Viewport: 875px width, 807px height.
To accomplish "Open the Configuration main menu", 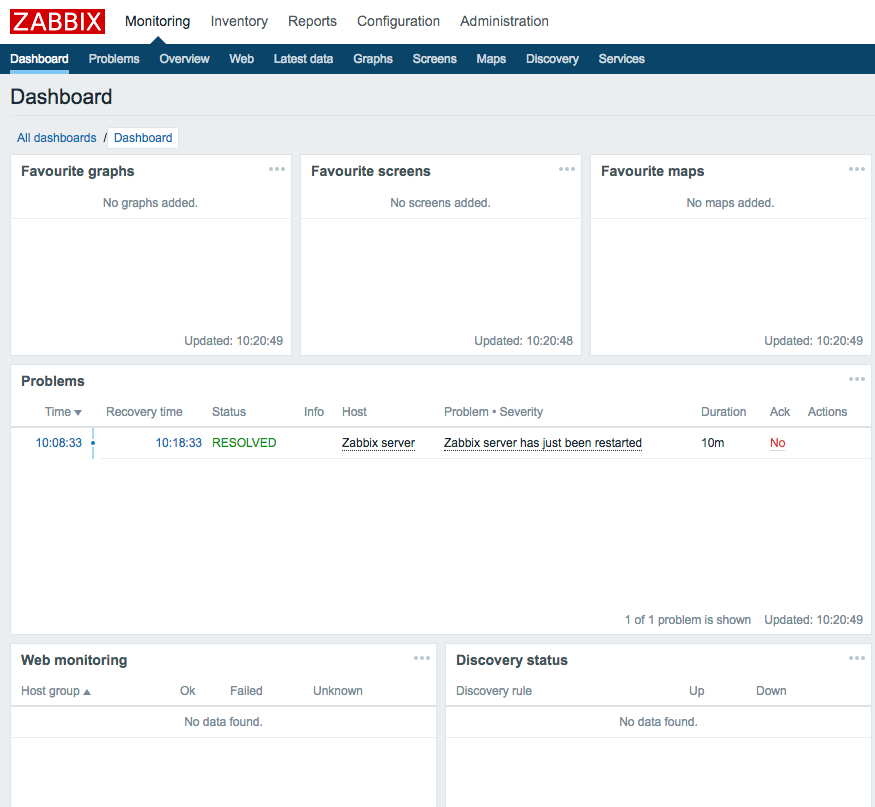I will (398, 21).
